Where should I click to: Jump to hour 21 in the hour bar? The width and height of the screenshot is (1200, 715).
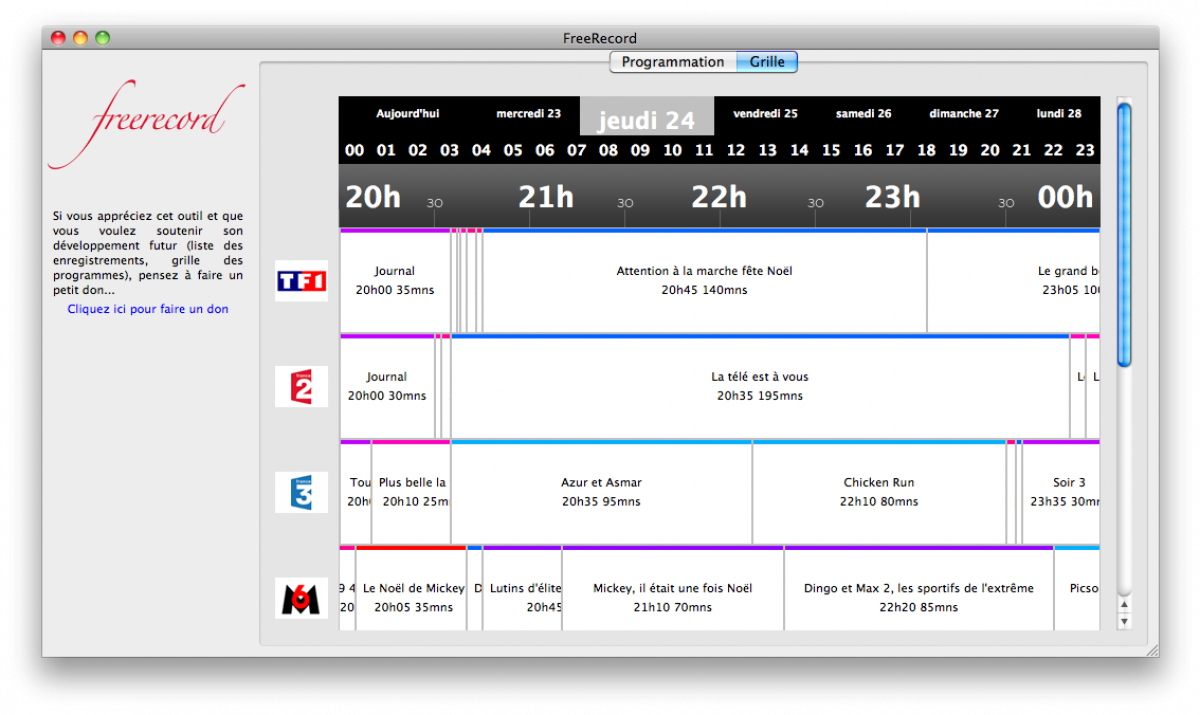point(1021,151)
